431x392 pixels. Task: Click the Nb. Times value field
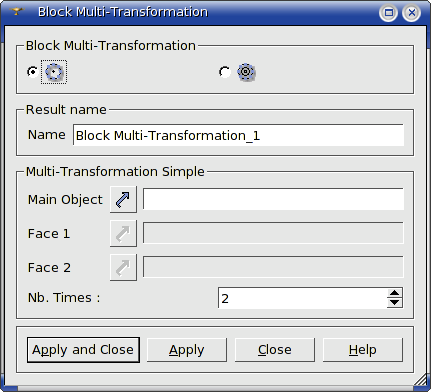(303, 298)
